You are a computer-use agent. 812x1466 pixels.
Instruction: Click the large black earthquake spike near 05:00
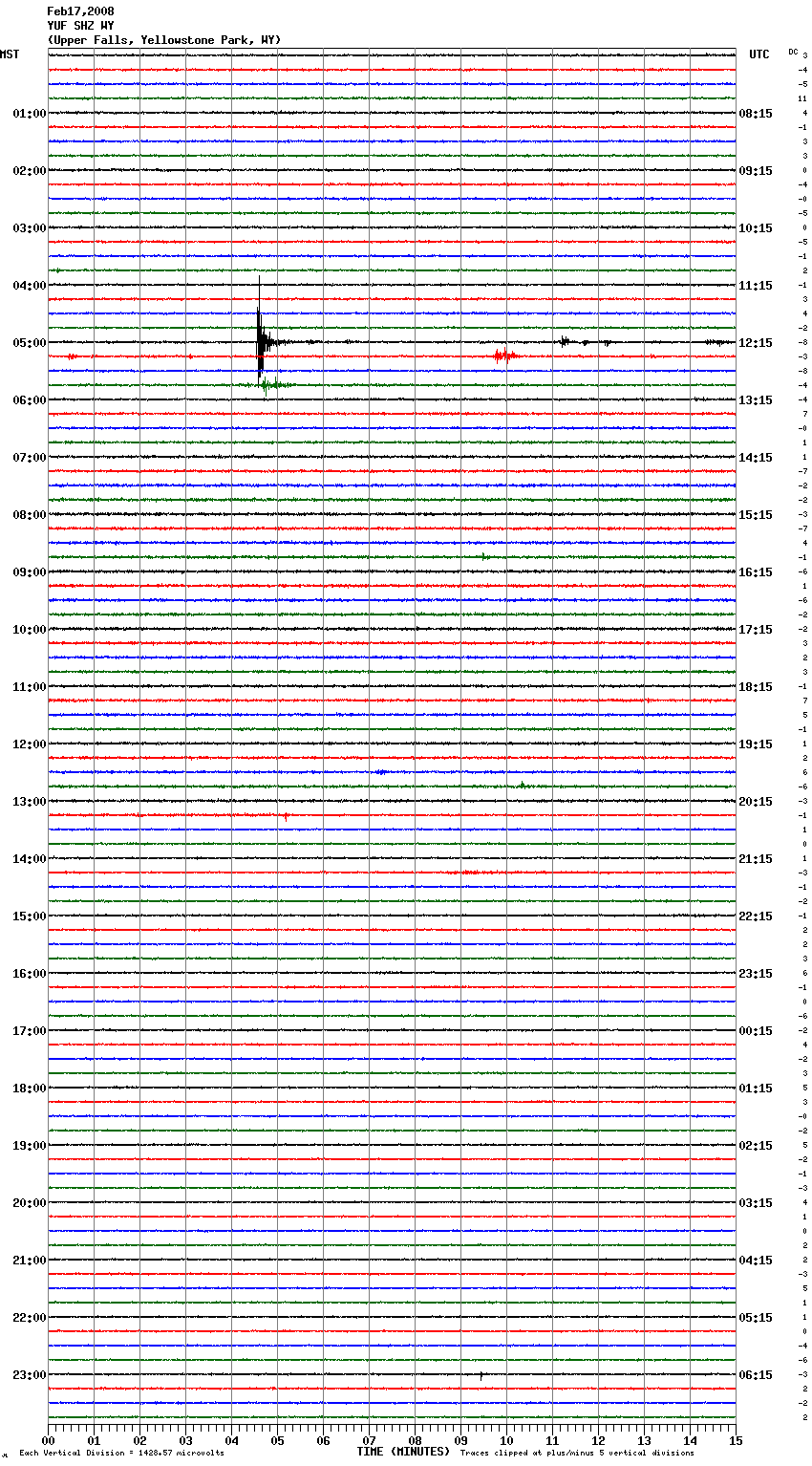pos(260,330)
